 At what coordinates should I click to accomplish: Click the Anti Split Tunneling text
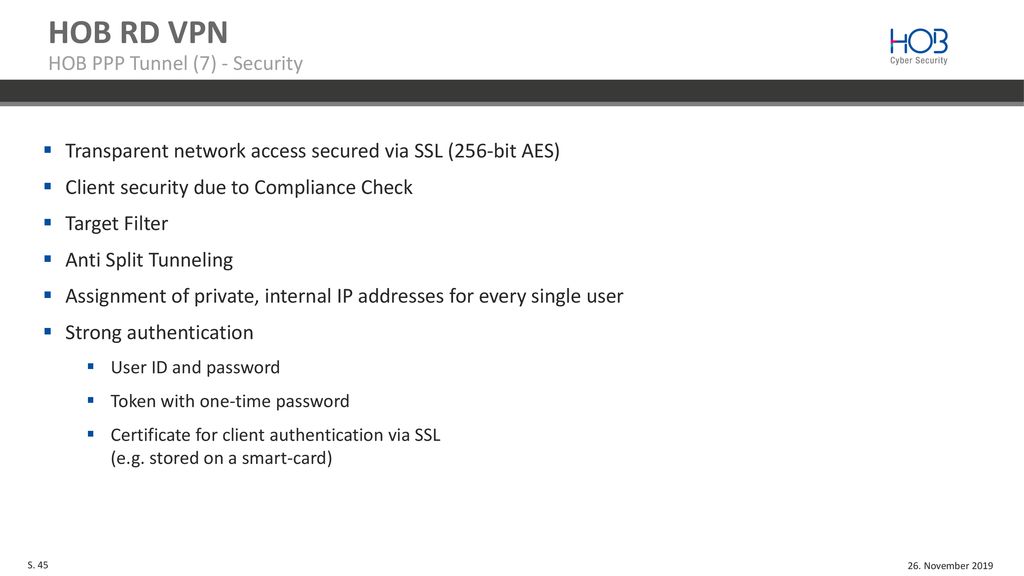[149, 260]
